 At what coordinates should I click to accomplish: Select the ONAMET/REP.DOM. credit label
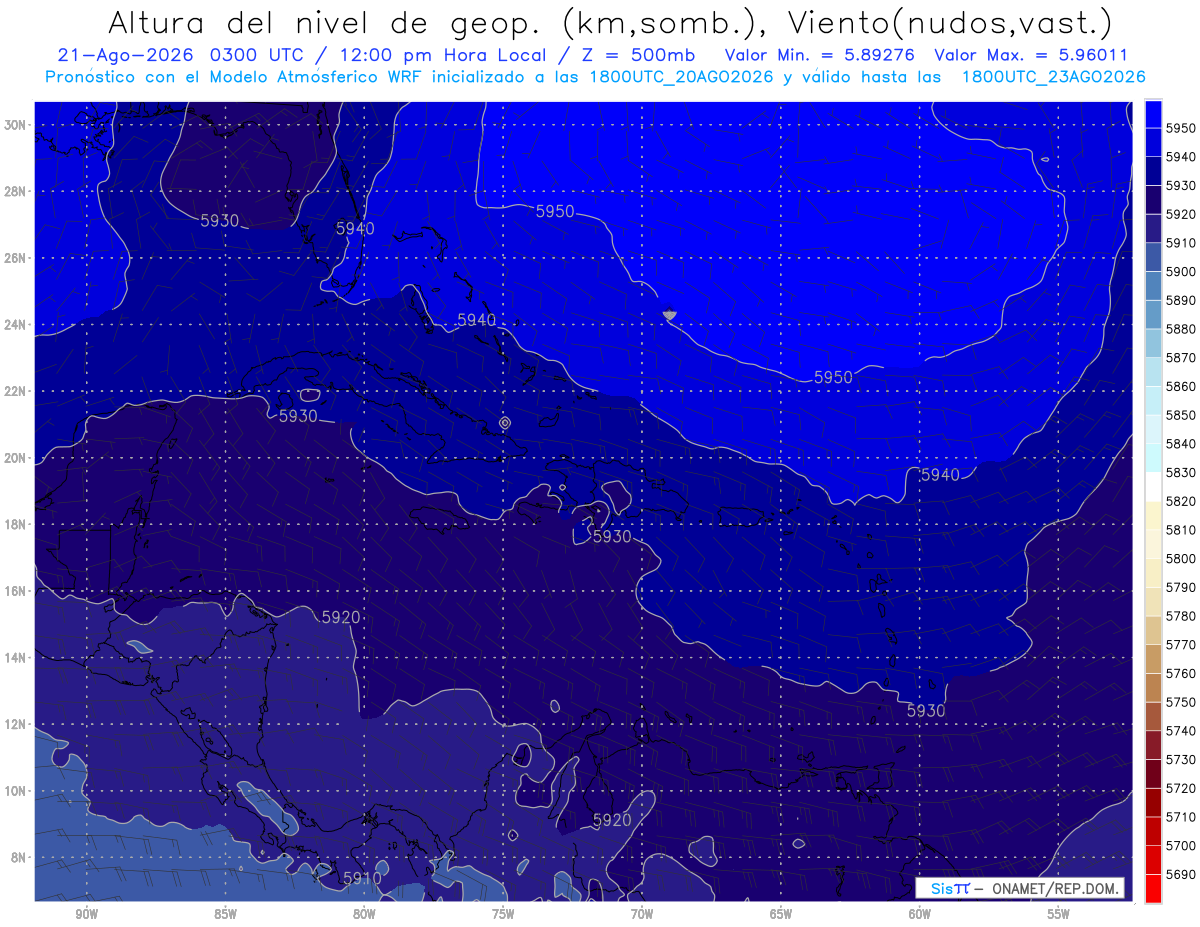1054,889
